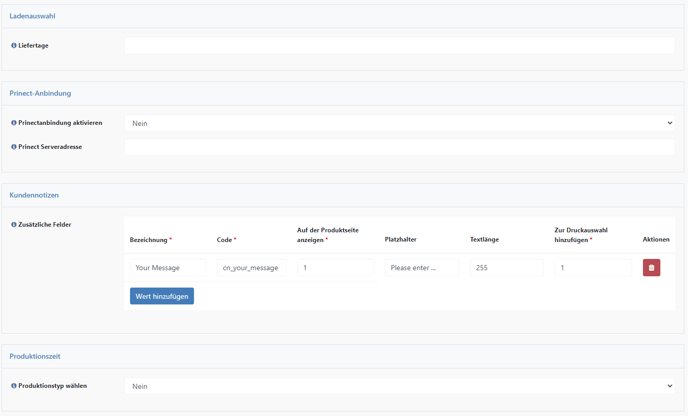The width and height of the screenshot is (688, 416).
Task: Click the Kundennotizen section heading
Action: tap(34, 195)
